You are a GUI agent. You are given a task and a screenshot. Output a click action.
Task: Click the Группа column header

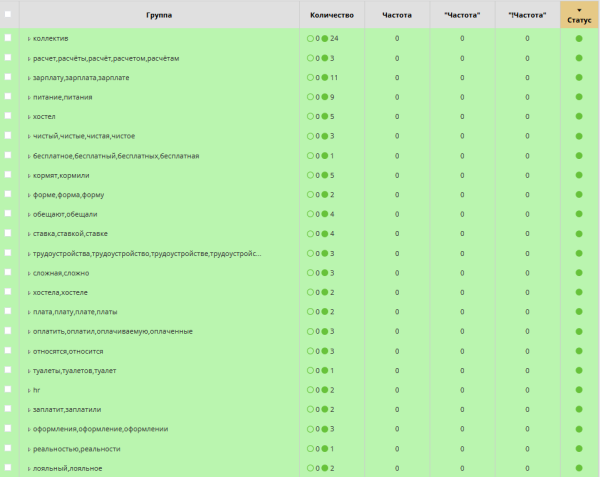(159, 15)
